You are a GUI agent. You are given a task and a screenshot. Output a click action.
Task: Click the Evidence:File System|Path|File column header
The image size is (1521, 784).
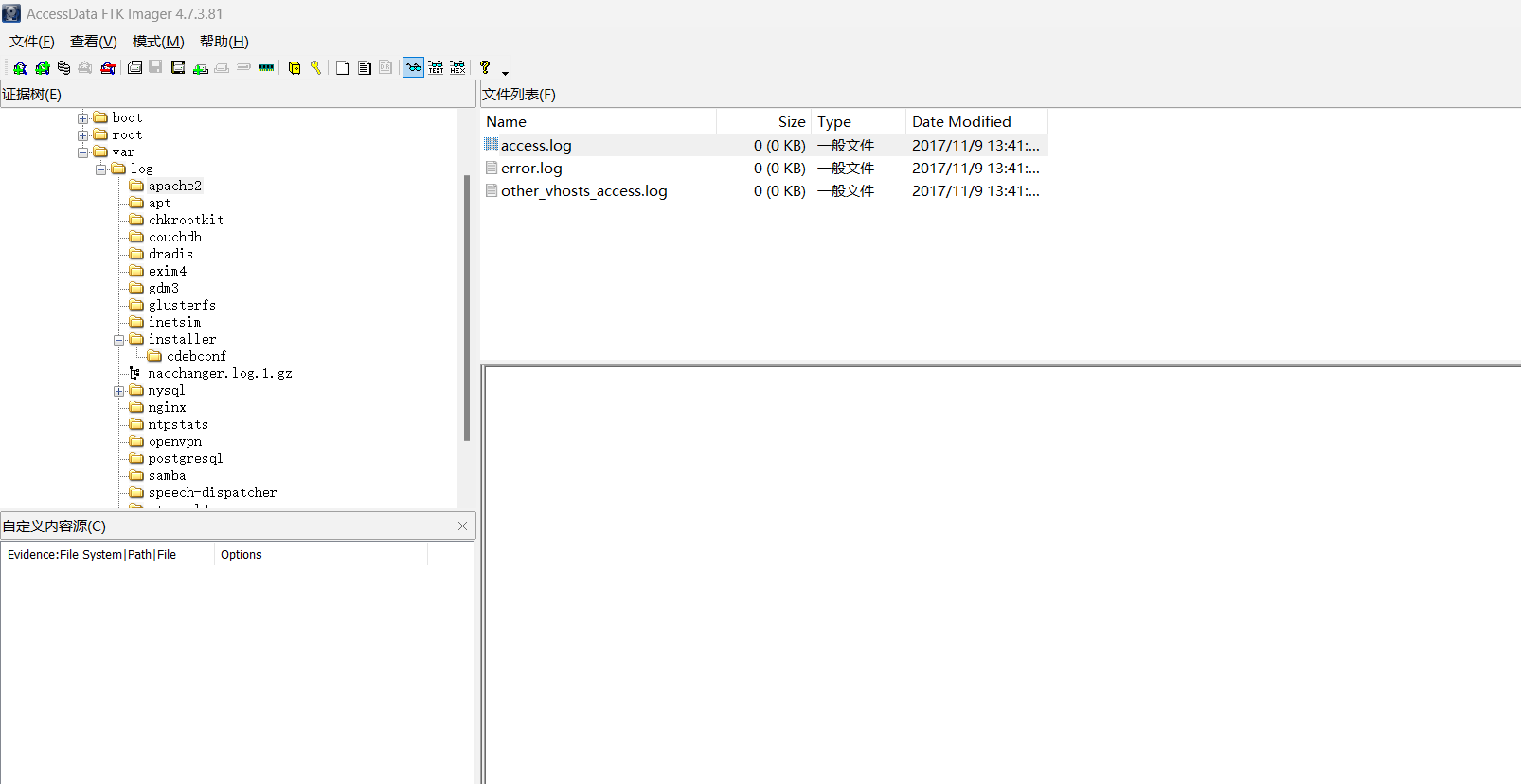108,555
